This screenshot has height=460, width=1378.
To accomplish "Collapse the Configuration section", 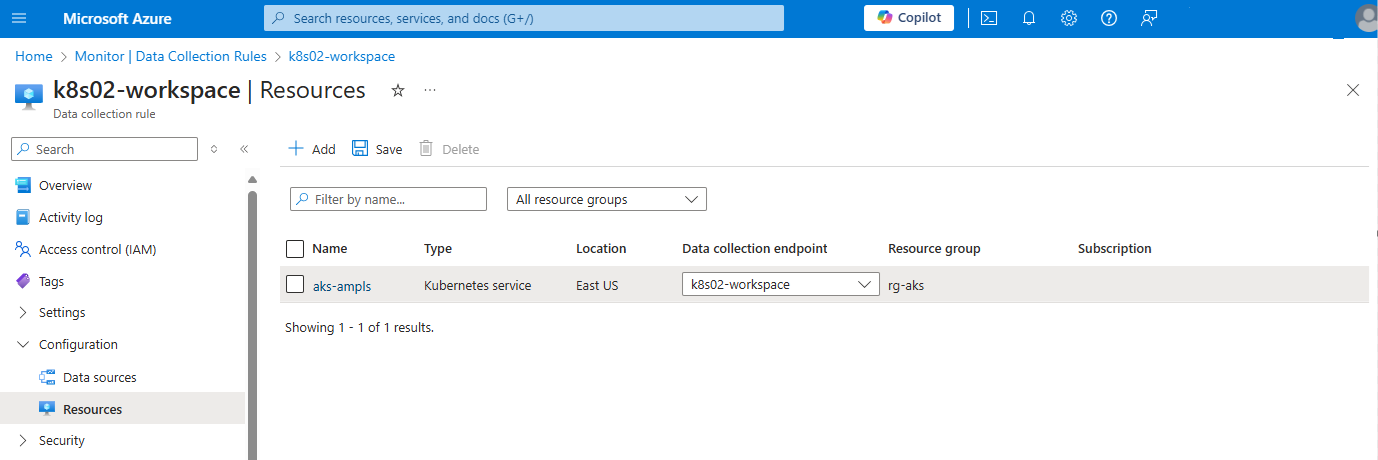I will 24,344.
